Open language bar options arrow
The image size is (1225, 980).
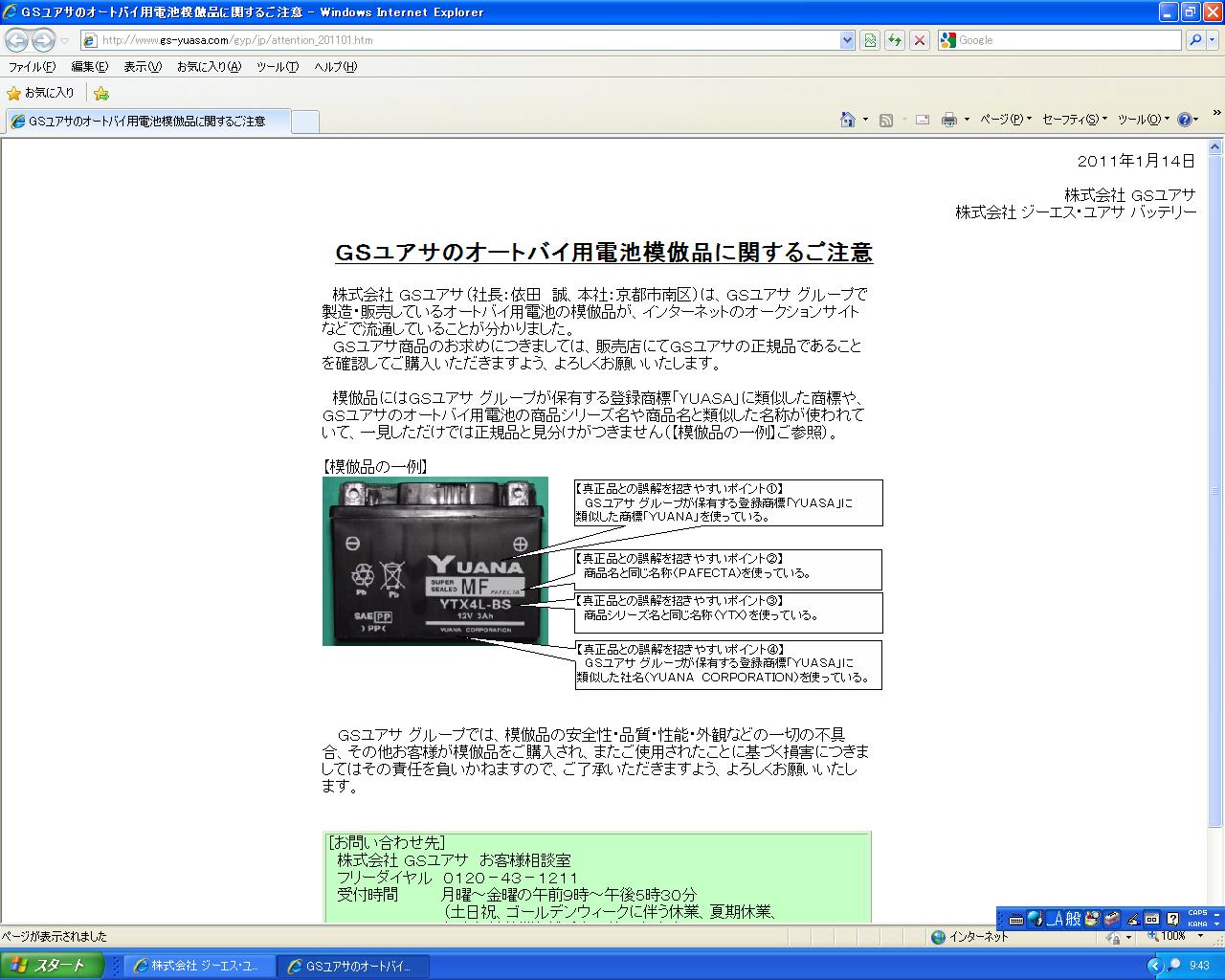pos(1217,924)
